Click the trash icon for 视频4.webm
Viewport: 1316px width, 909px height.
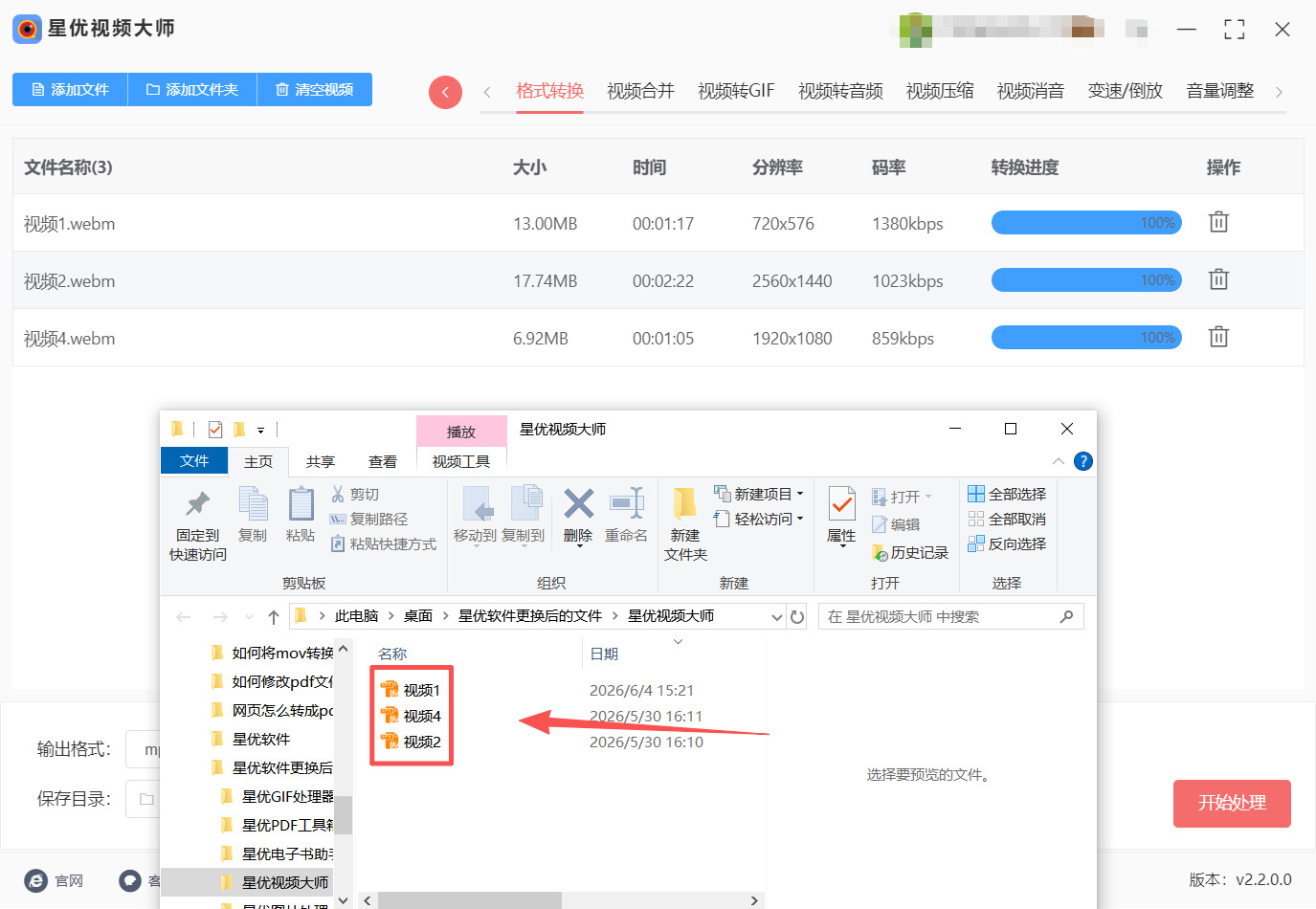pos(1218,337)
